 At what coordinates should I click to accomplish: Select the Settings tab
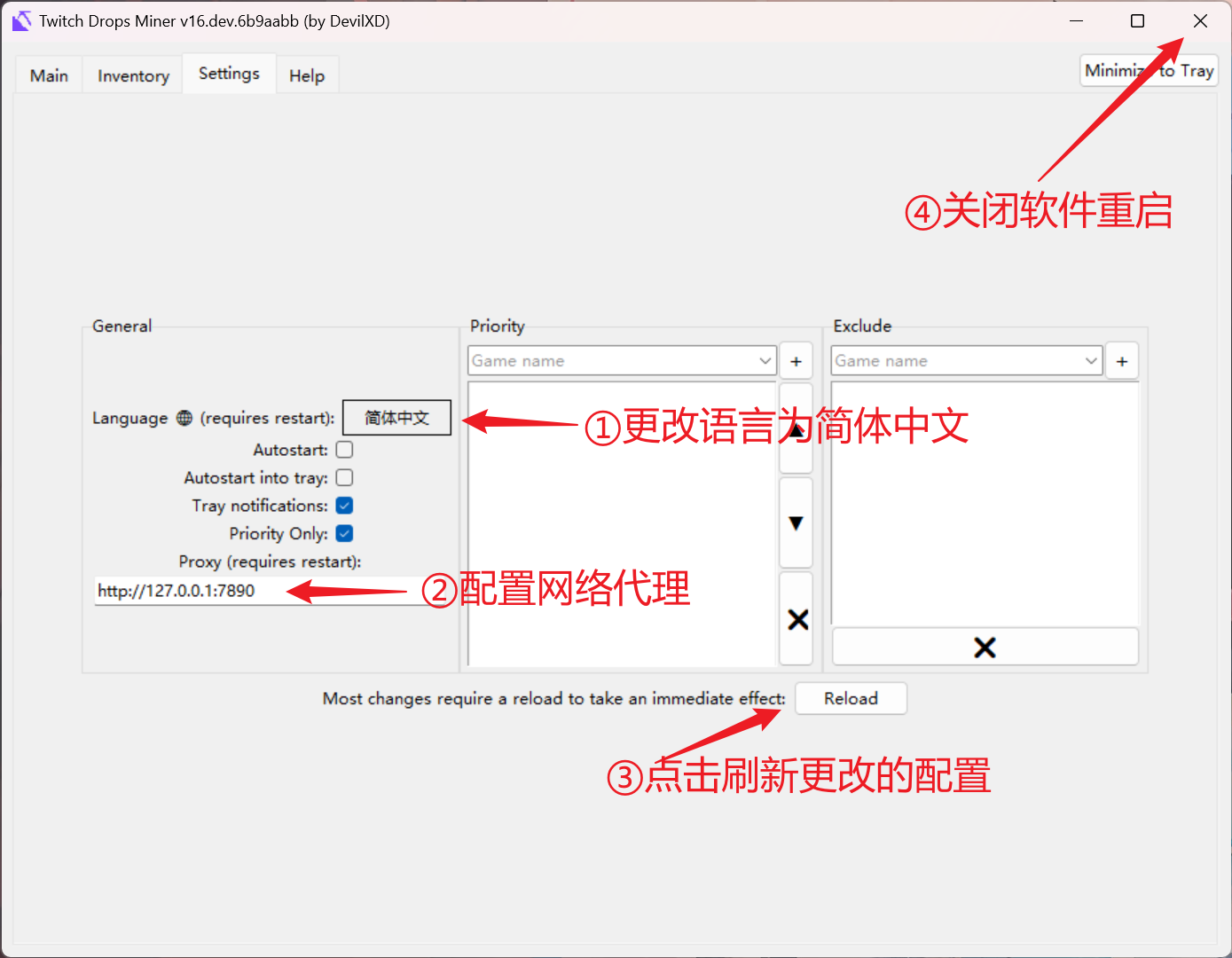(229, 74)
